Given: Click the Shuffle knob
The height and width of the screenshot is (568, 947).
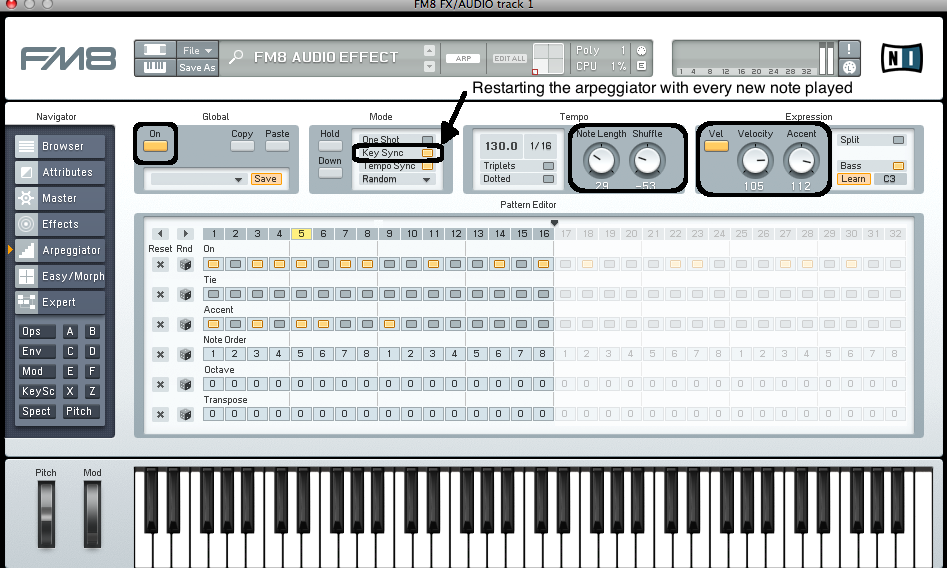Looking at the screenshot, I should 647,161.
